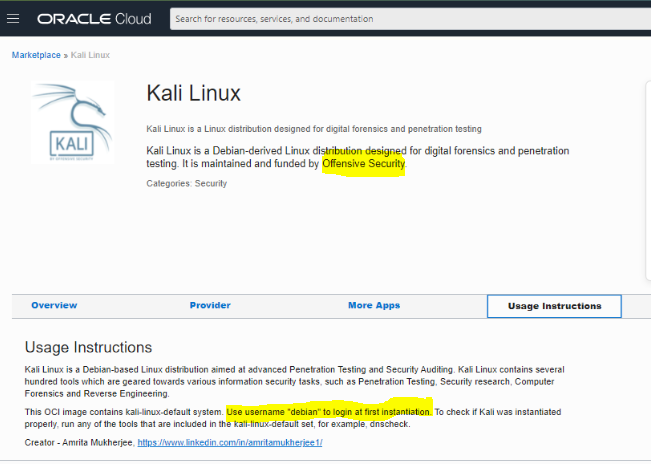
Task: Open the Provider tab
Action: pyautogui.click(x=210, y=305)
